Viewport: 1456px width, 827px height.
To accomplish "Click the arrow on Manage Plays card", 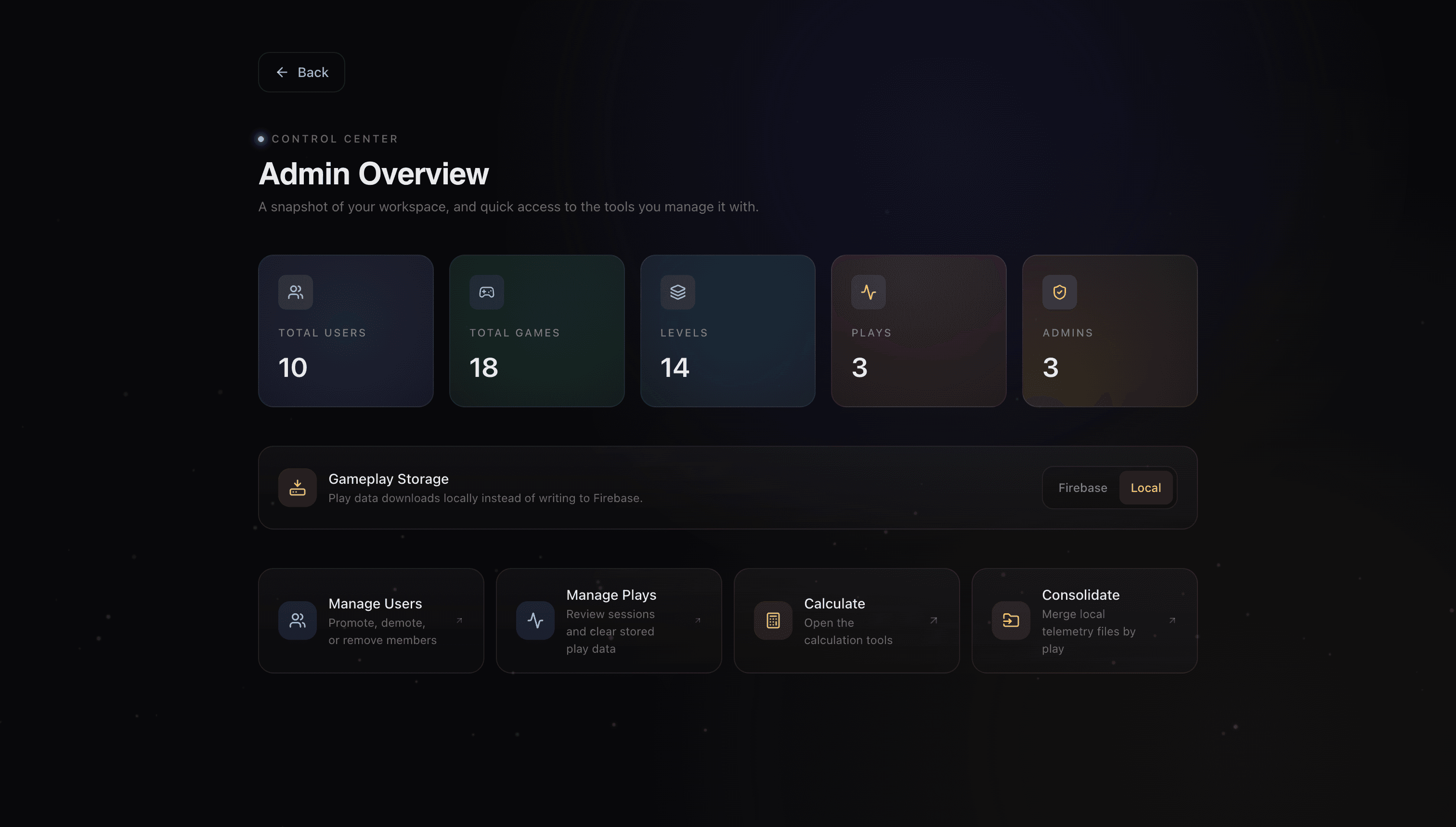I will [x=698, y=620].
